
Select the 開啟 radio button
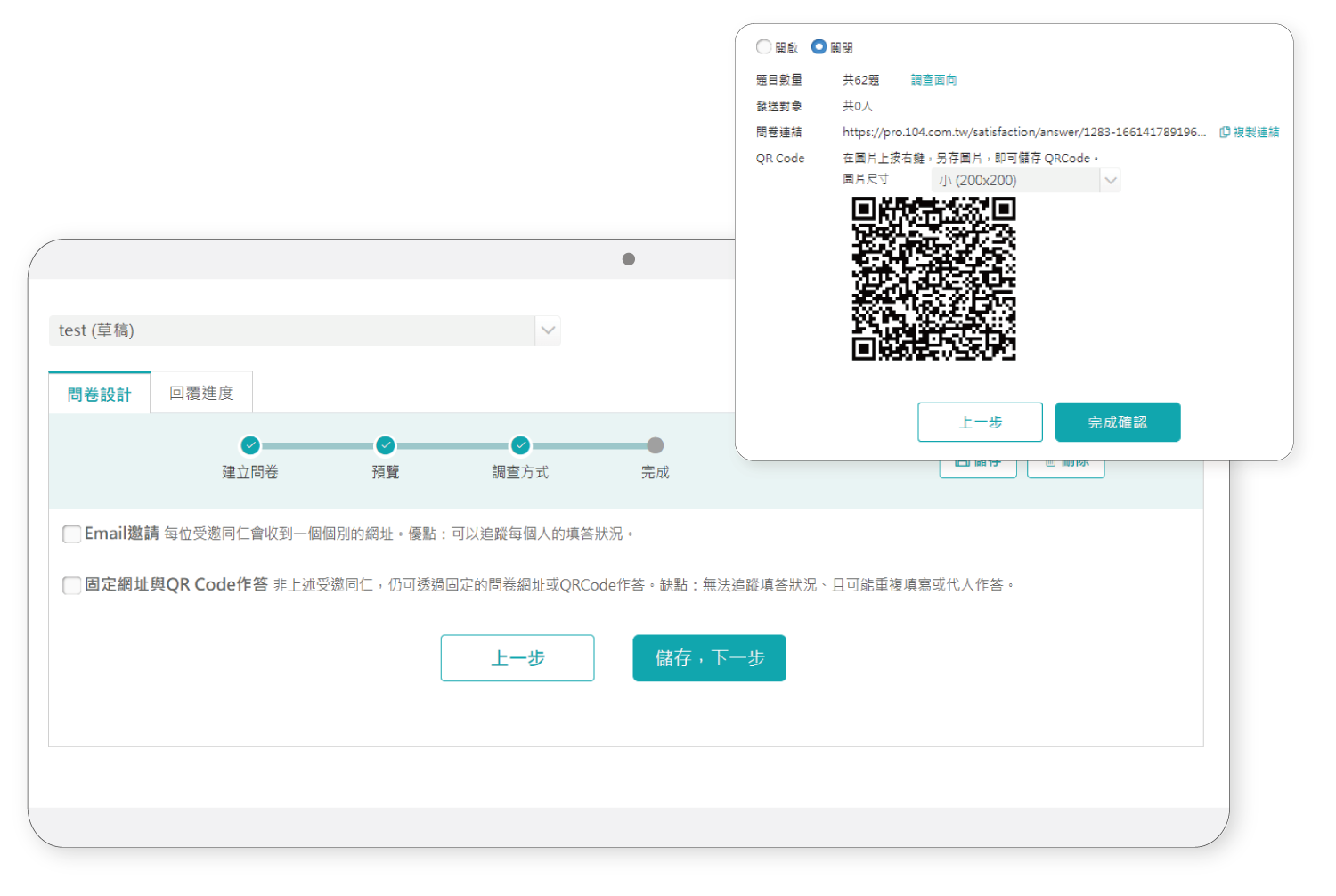[764, 47]
